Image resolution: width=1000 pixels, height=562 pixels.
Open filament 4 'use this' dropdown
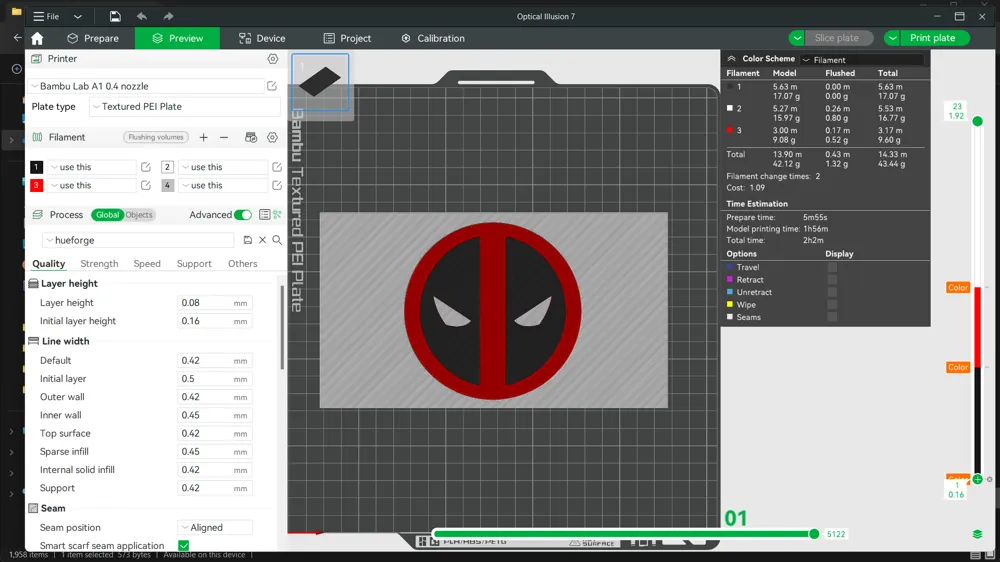coord(223,186)
